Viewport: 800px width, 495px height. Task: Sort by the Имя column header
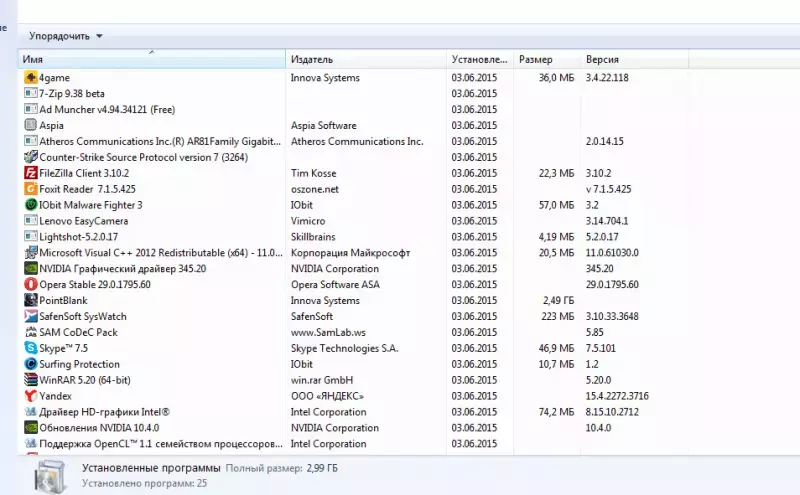click(x=152, y=59)
